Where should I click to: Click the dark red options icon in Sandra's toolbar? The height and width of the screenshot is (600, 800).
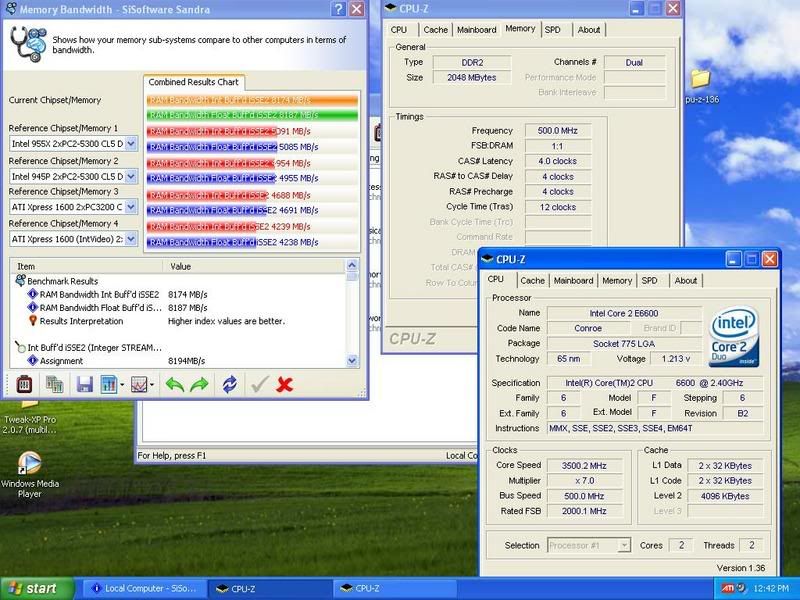click(24, 384)
